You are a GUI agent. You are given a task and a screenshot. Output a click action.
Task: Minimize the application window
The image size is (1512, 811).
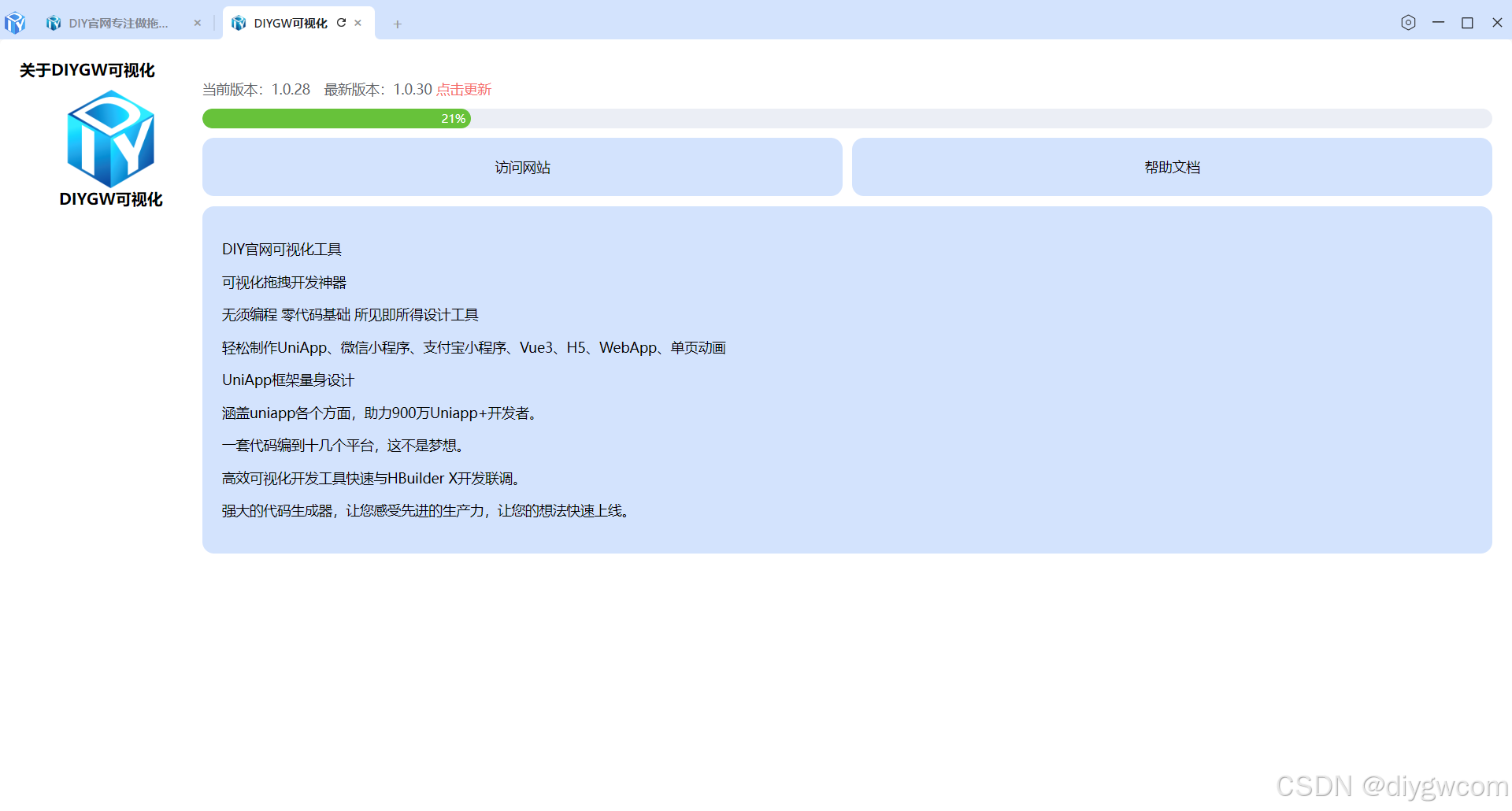1438,23
